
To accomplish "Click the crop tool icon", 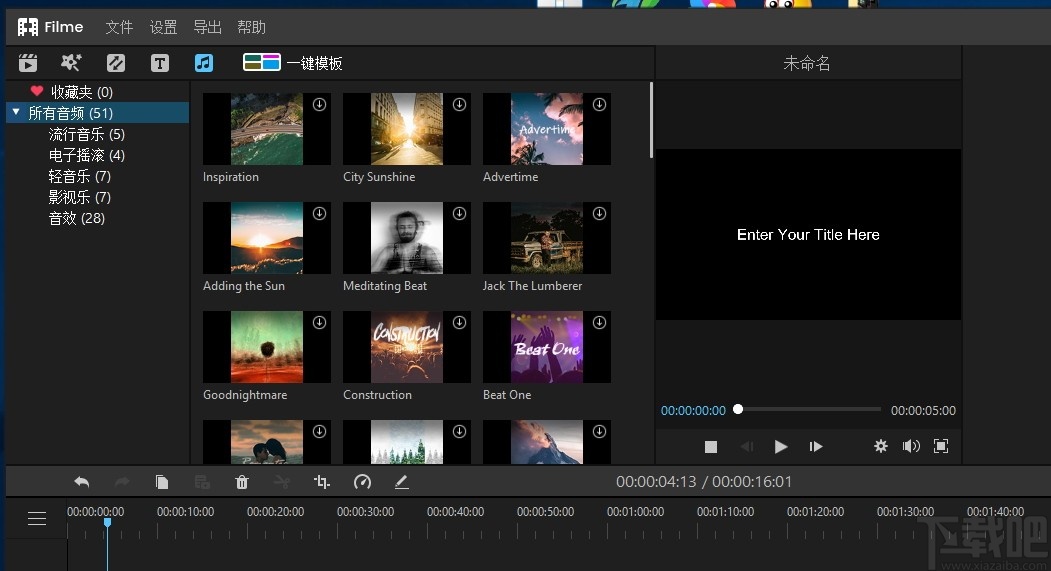I will (x=322, y=482).
